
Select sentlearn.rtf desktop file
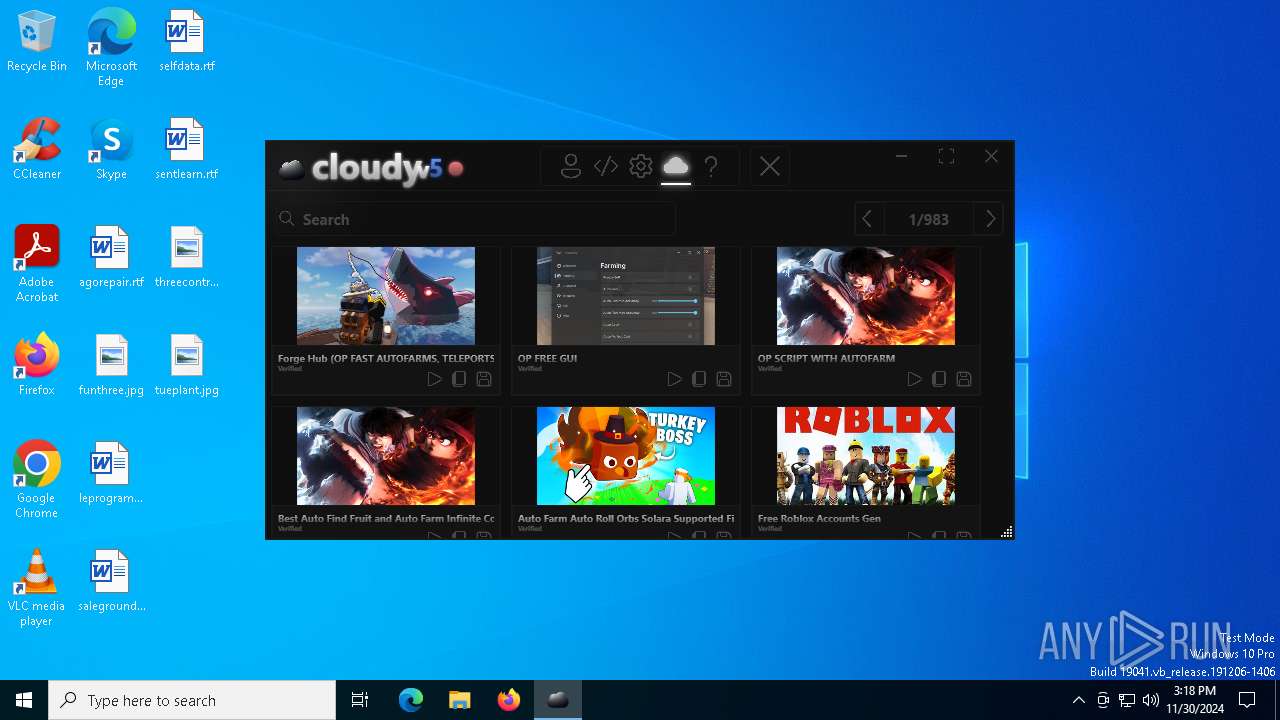pos(186,150)
